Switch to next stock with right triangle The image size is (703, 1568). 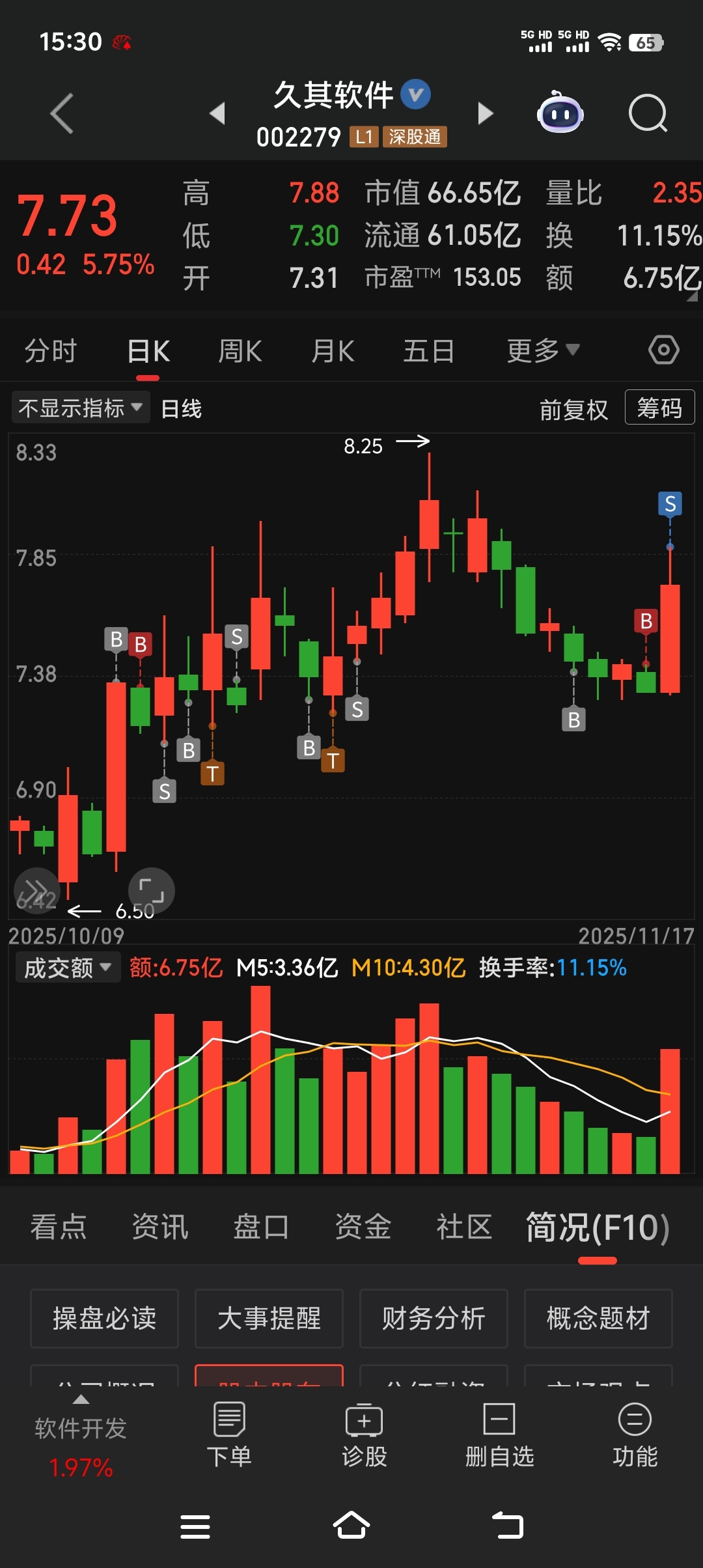(x=486, y=113)
